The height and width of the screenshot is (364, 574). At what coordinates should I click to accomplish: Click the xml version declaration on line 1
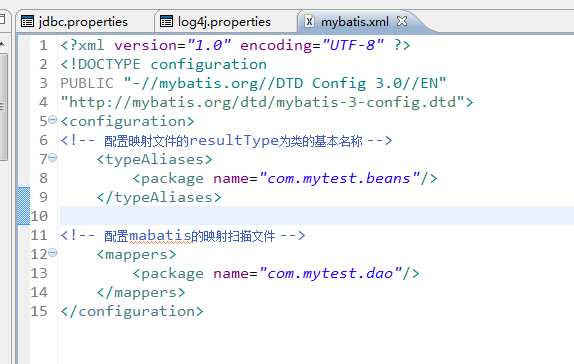(235, 45)
